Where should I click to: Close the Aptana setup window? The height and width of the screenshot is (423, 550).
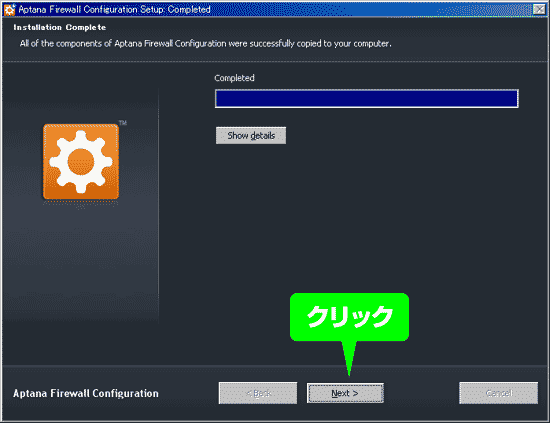(539, 9)
